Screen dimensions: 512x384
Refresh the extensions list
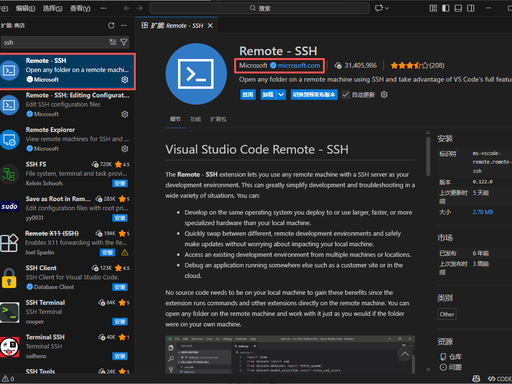click(111, 25)
